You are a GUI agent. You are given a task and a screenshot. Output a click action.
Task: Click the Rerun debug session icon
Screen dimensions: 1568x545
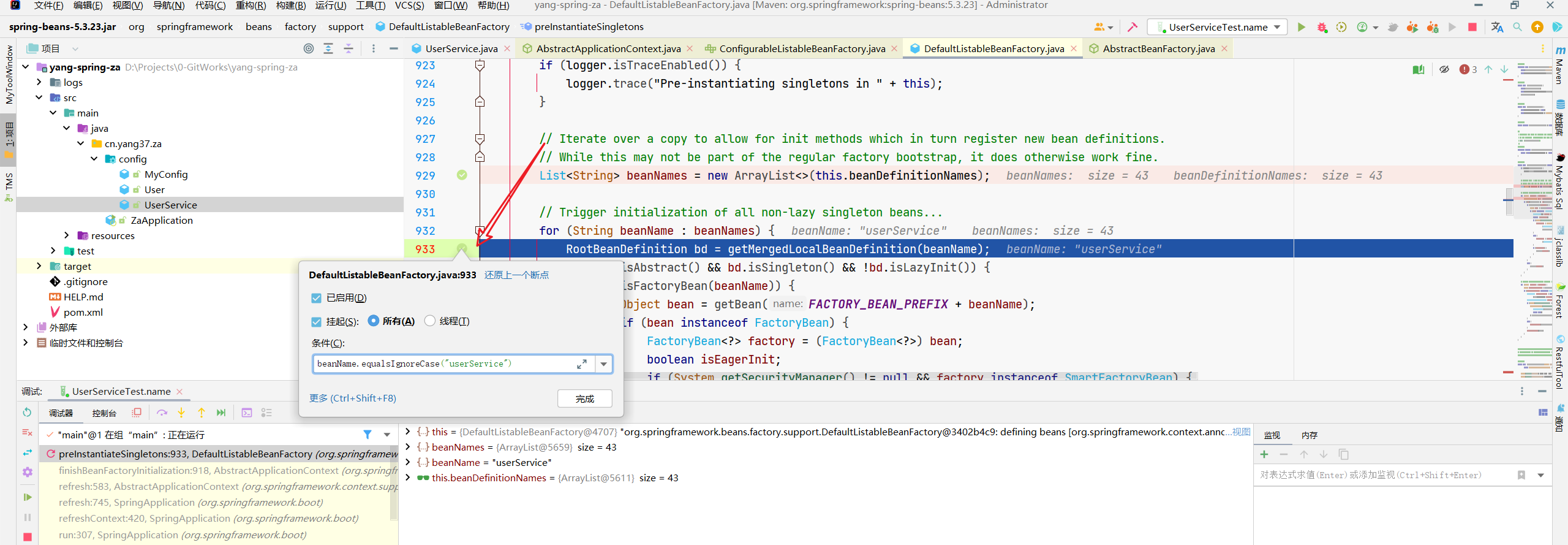click(27, 412)
